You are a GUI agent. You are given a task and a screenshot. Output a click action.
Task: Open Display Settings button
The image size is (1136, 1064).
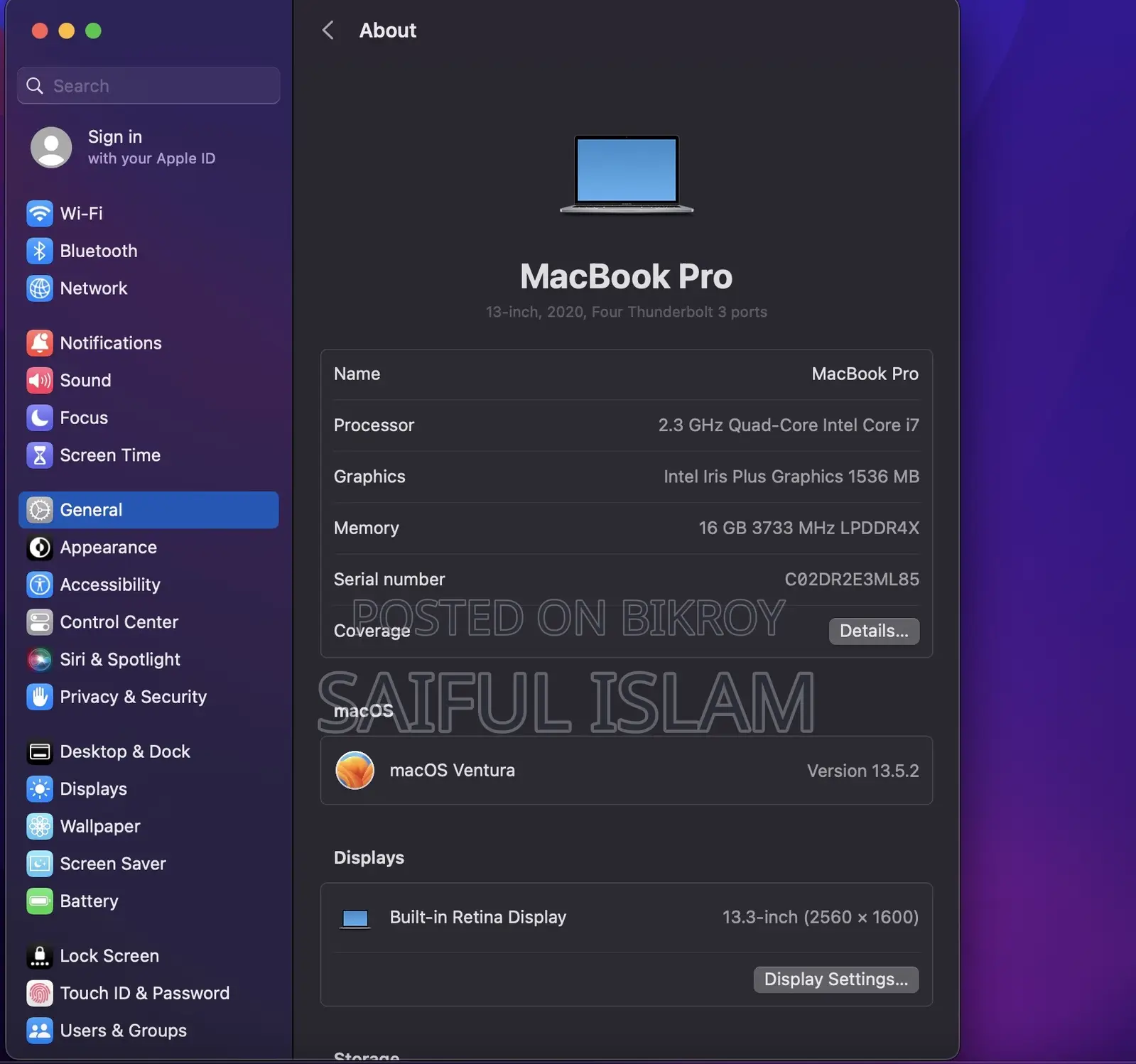point(835,979)
